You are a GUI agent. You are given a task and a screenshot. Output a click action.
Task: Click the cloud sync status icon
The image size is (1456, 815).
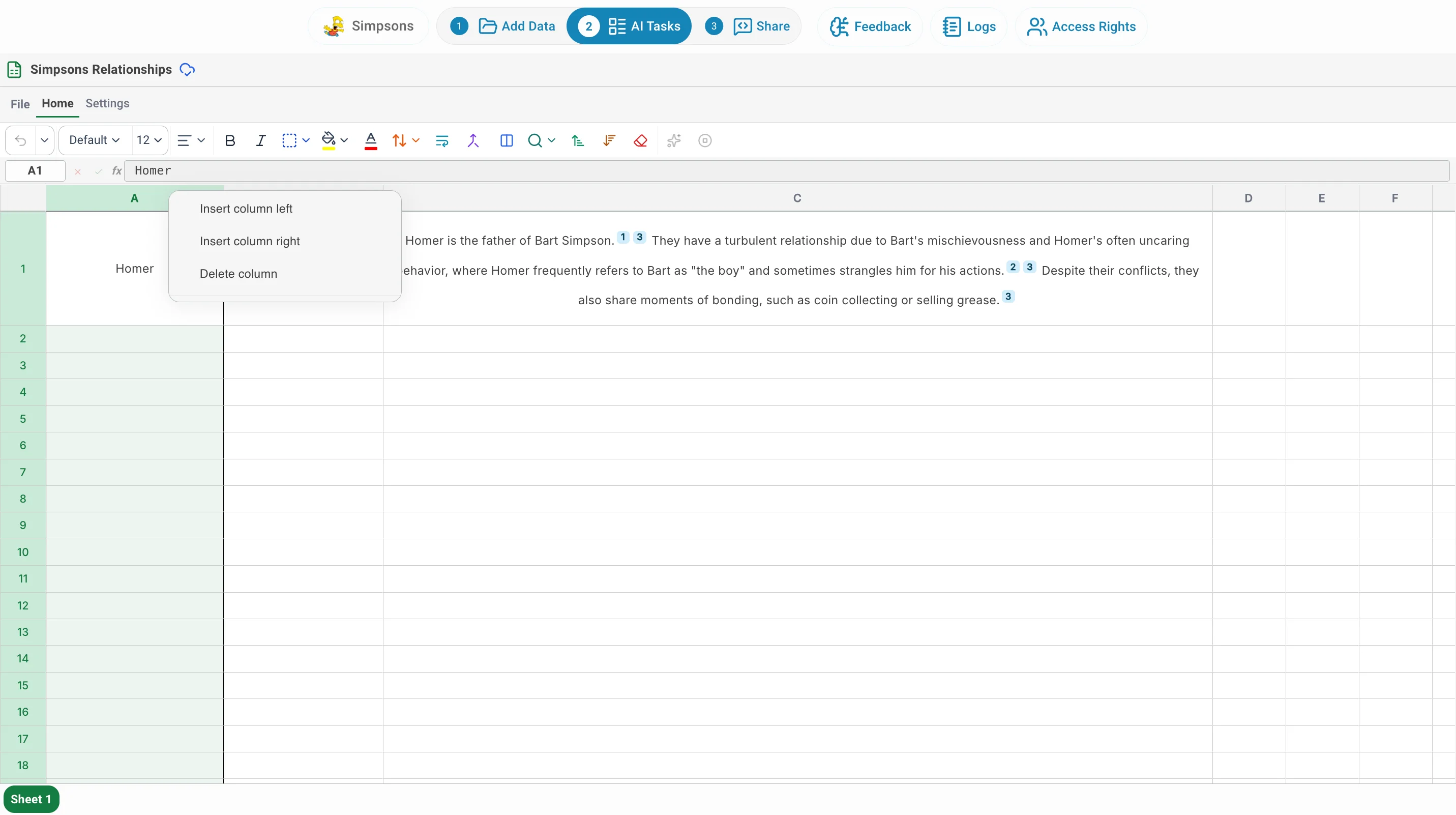tap(187, 70)
